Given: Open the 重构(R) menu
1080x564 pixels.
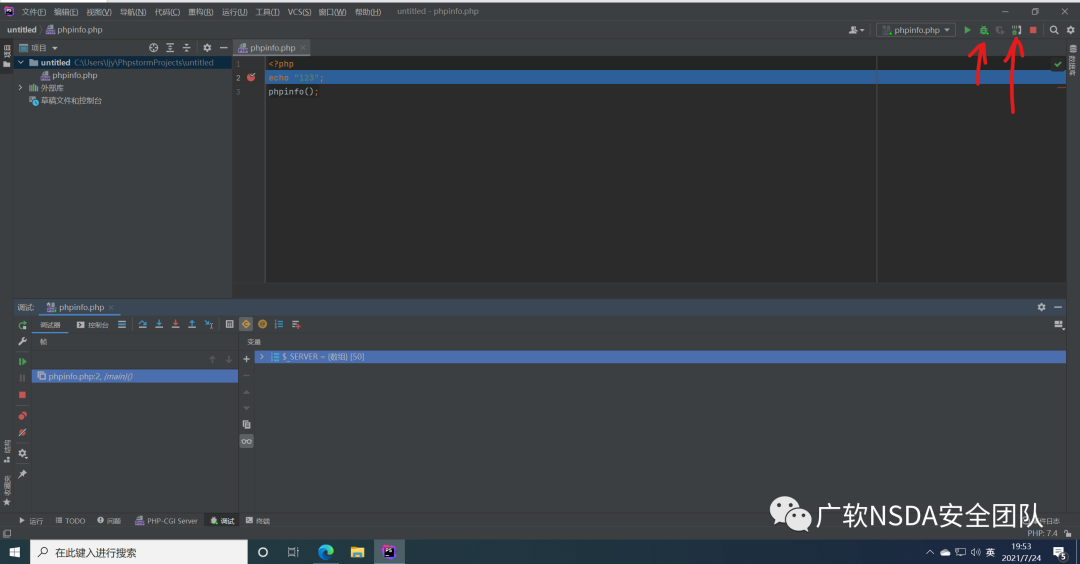Looking at the screenshot, I should click(x=200, y=12).
